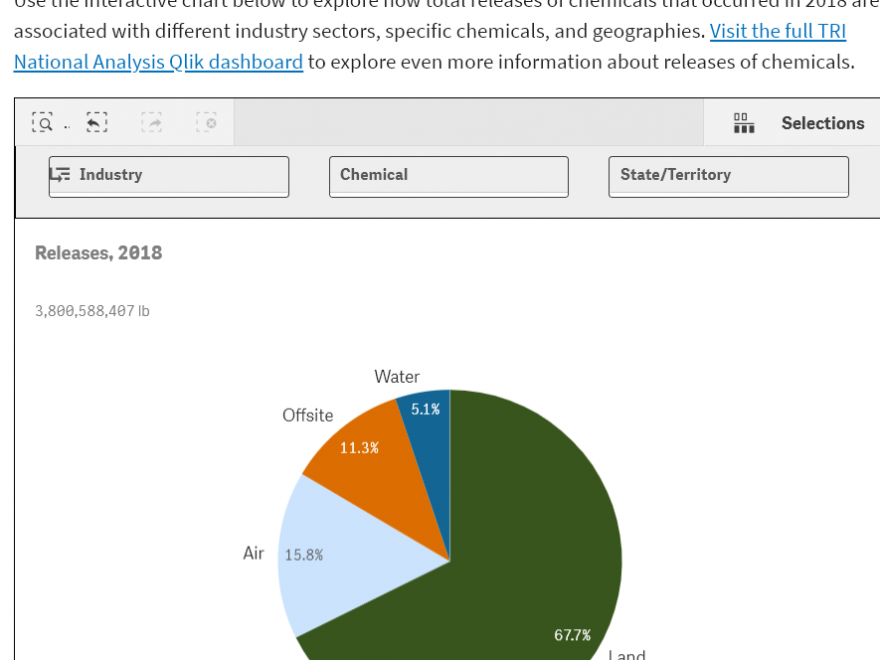Click the Industry drill-down icon

(x=59, y=175)
